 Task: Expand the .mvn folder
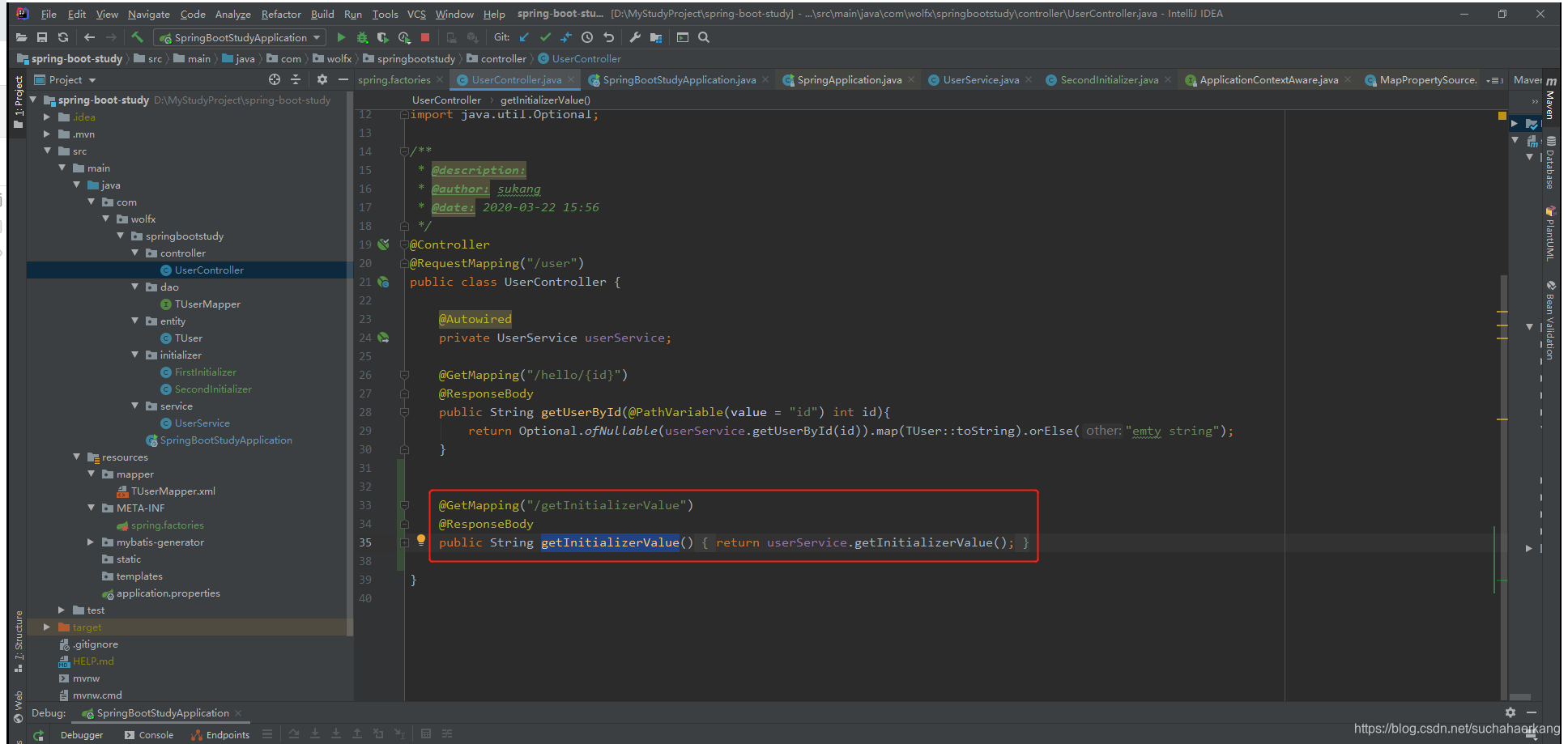pyautogui.click(x=47, y=134)
